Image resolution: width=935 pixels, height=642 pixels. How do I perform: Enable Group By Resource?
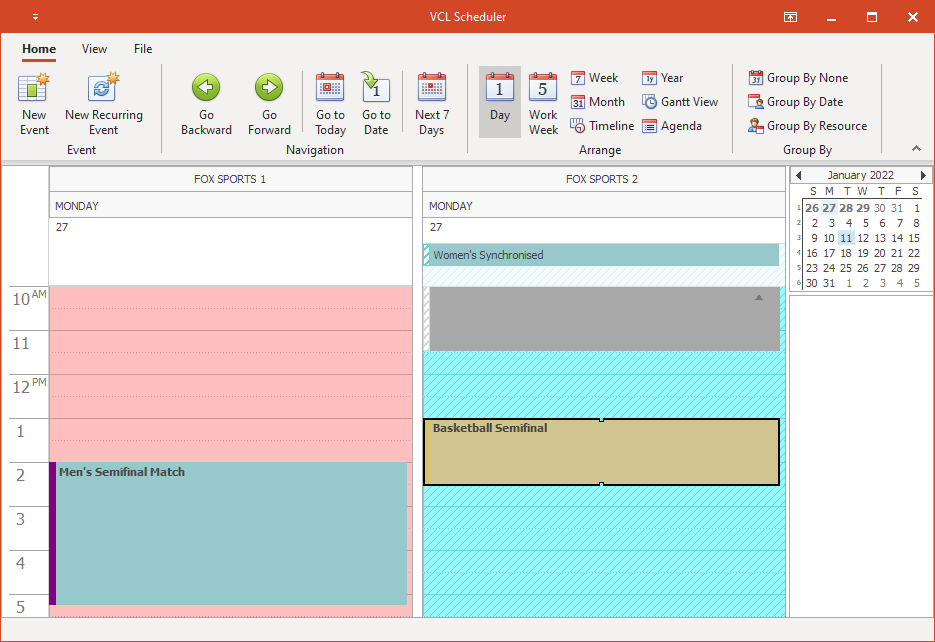[808, 125]
